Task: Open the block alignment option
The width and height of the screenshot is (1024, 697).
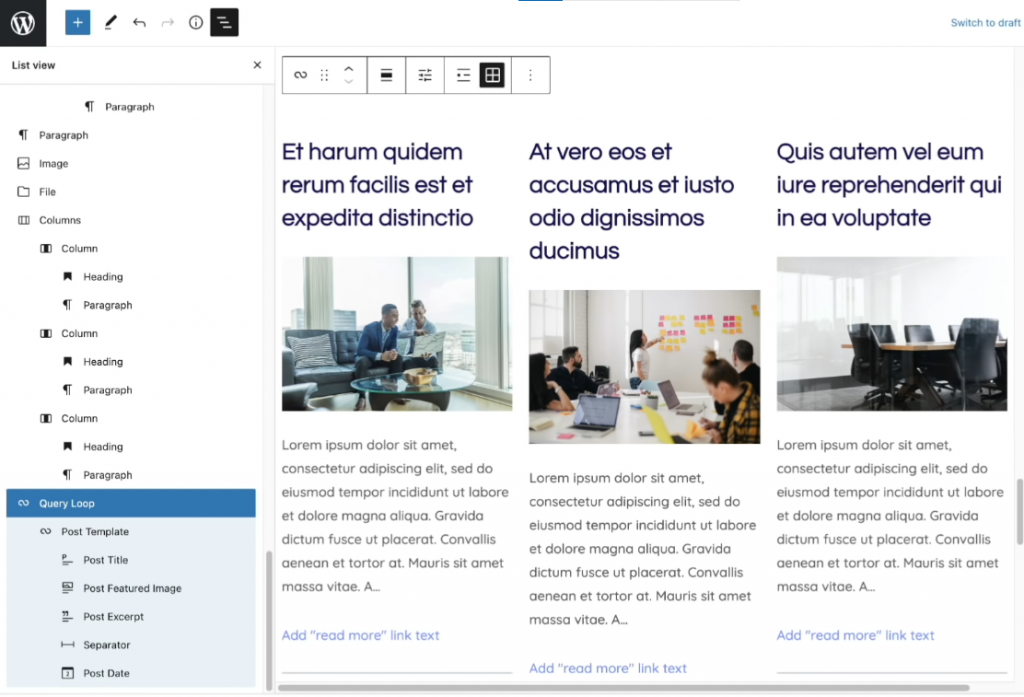Action: [387, 75]
